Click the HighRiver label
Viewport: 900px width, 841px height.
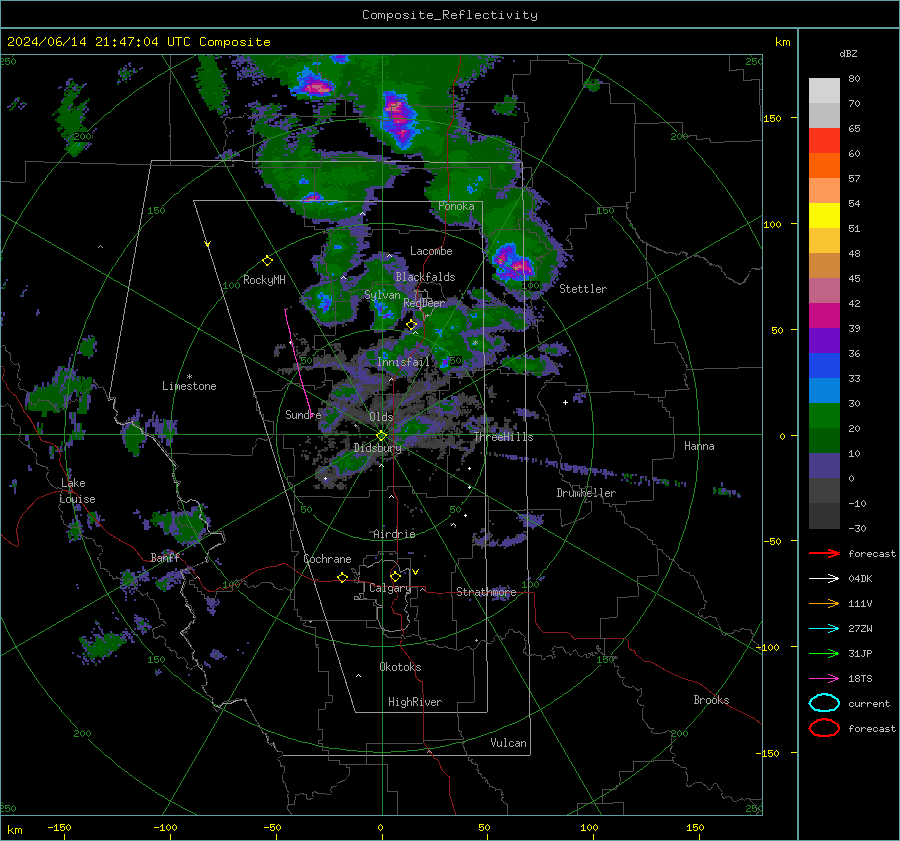tap(415, 702)
